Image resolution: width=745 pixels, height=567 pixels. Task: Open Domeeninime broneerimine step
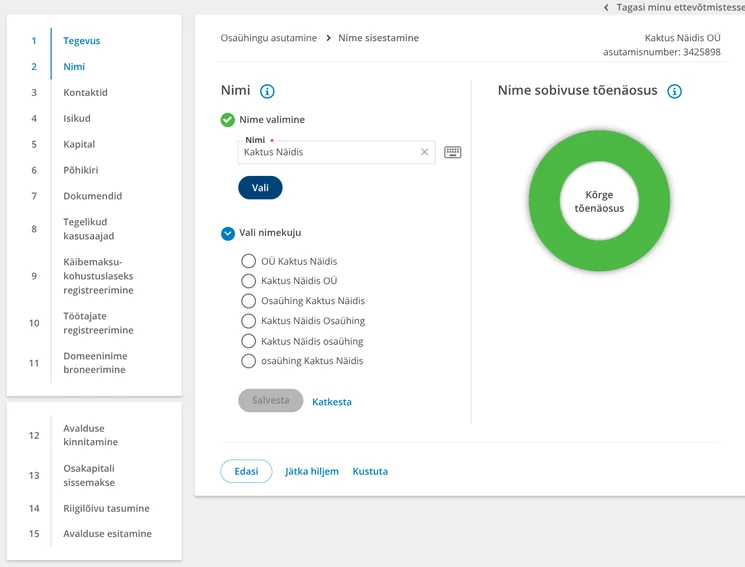point(96,363)
